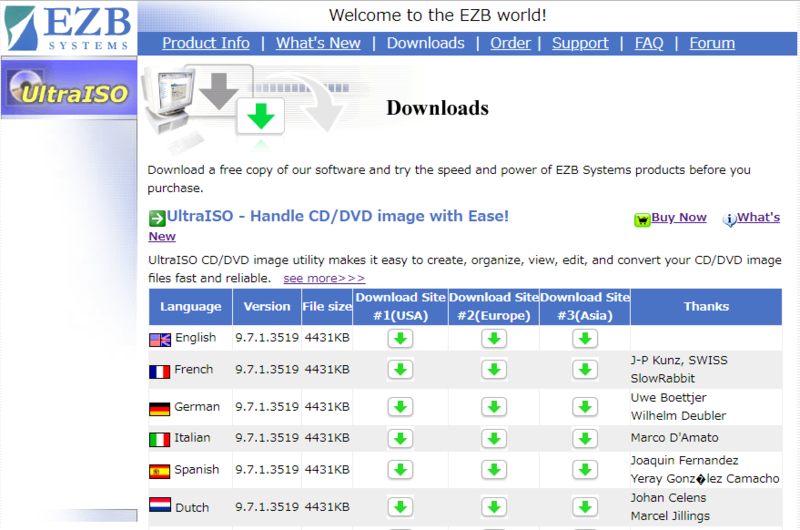The width and height of the screenshot is (800, 530).
Task: Click Download Site #3(Asia) column header
Action: (x=585, y=307)
